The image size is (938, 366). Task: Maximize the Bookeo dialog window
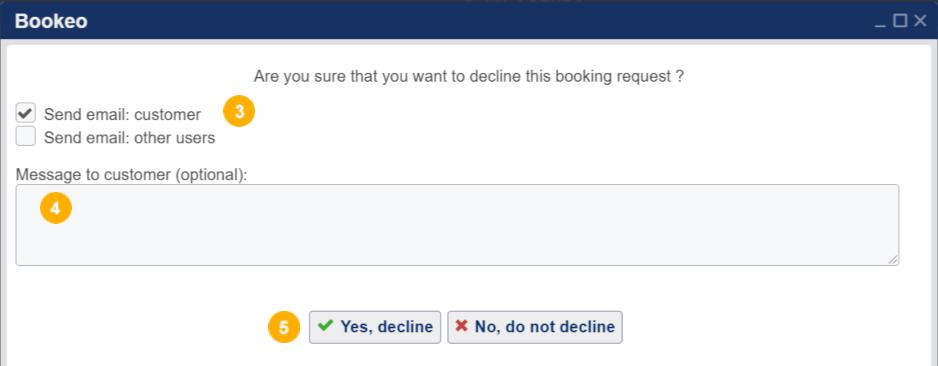[x=900, y=21]
